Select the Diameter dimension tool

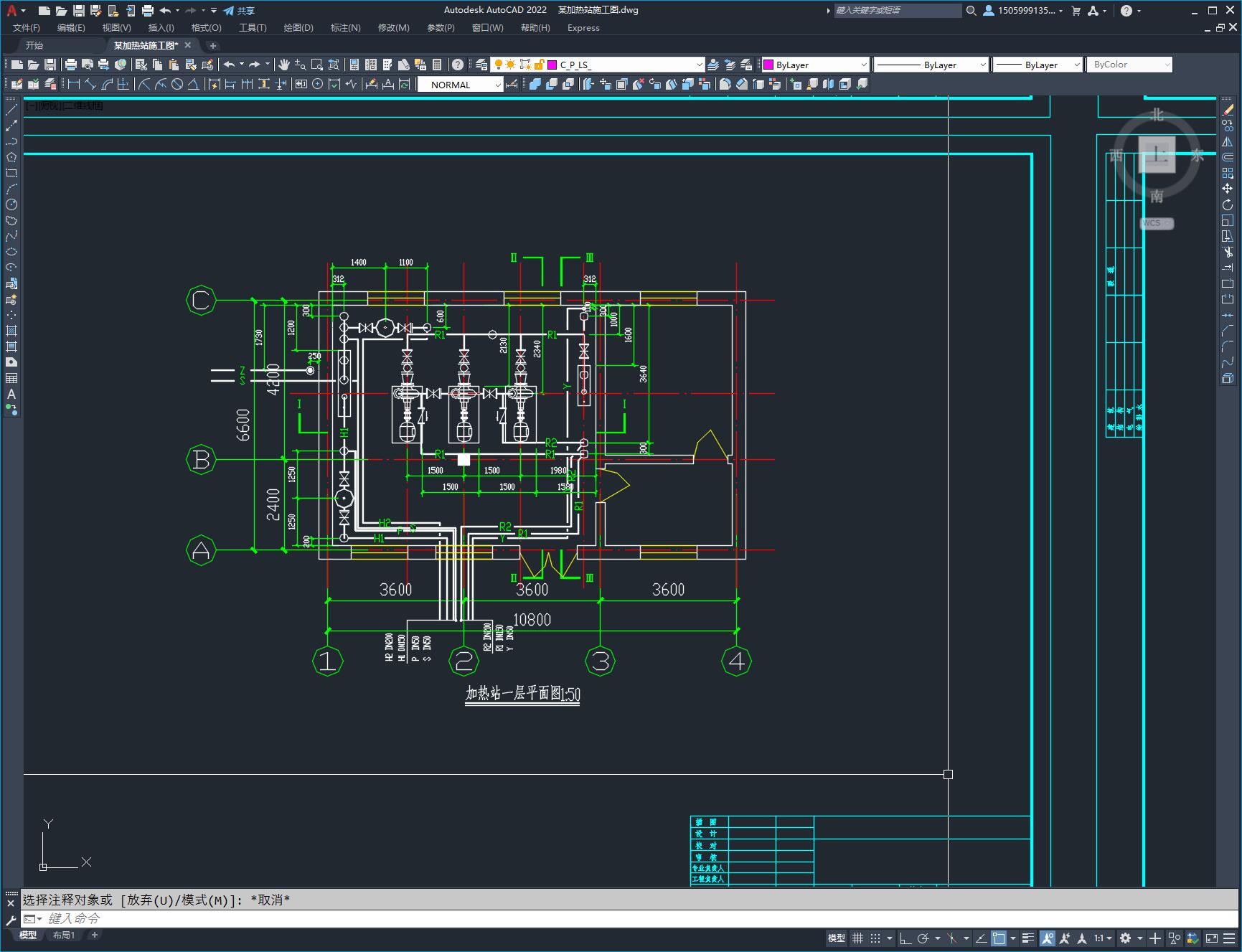(177, 84)
